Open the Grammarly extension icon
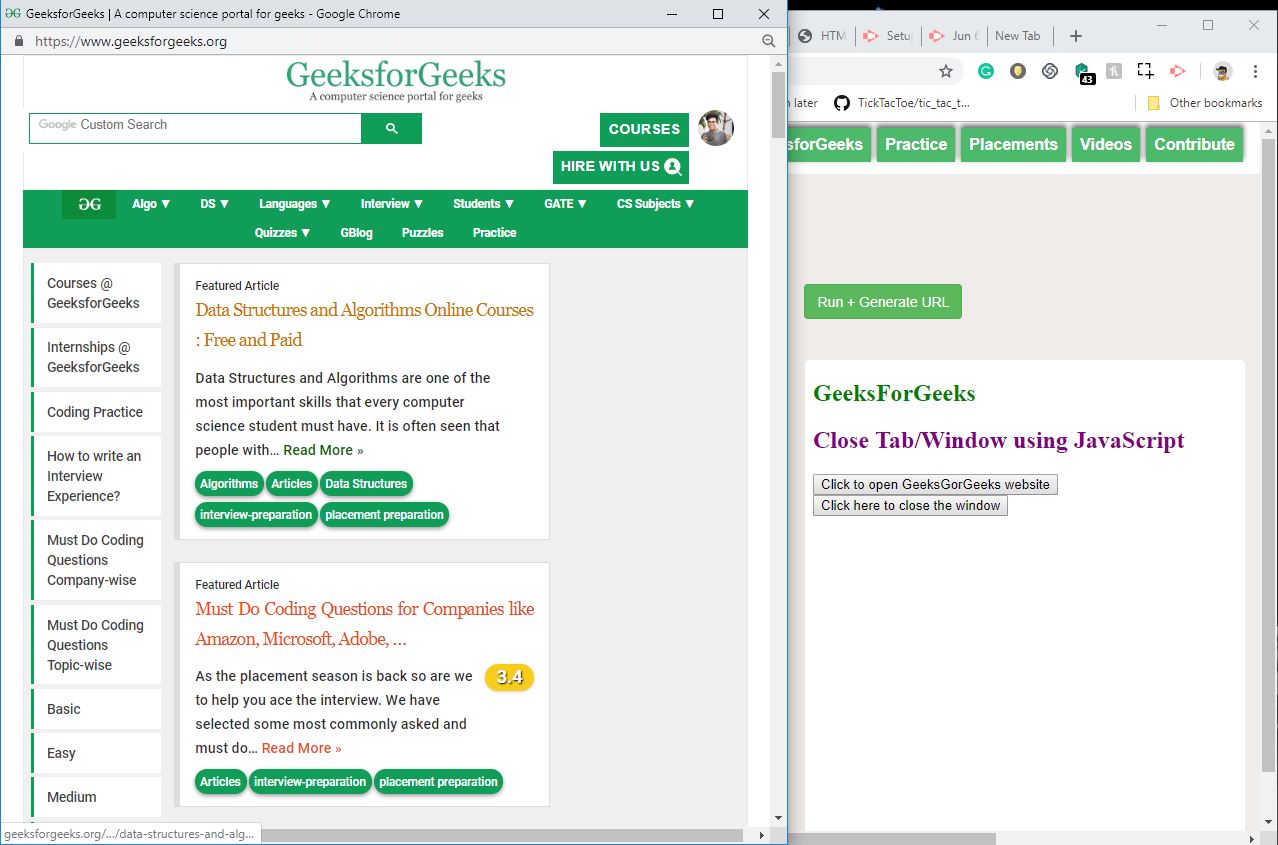The width and height of the screenshot is (1278, 845). pyautogui.click(x=986, y=71)
